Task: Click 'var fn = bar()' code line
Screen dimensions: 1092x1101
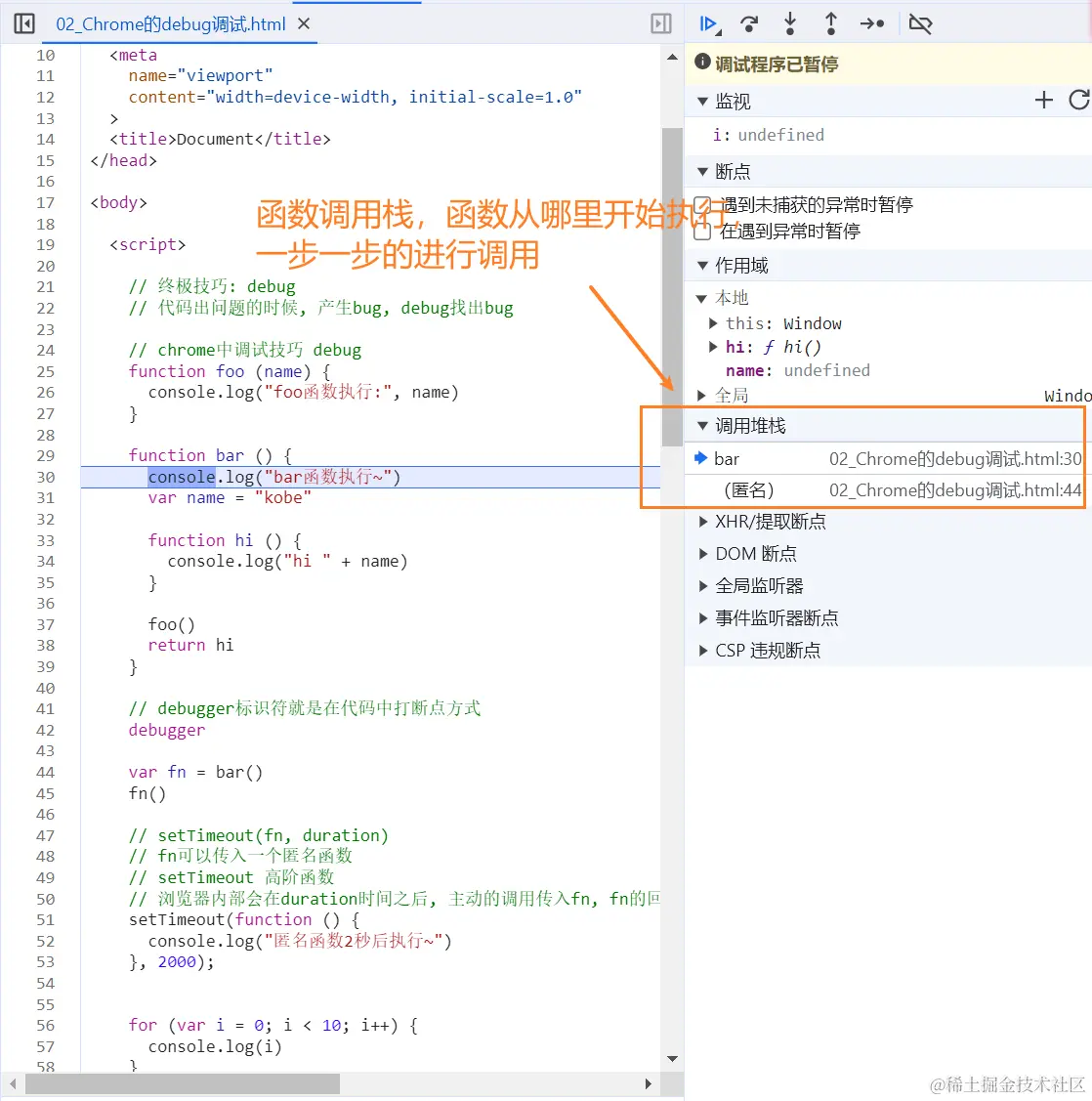Action: tap(196, 773)
